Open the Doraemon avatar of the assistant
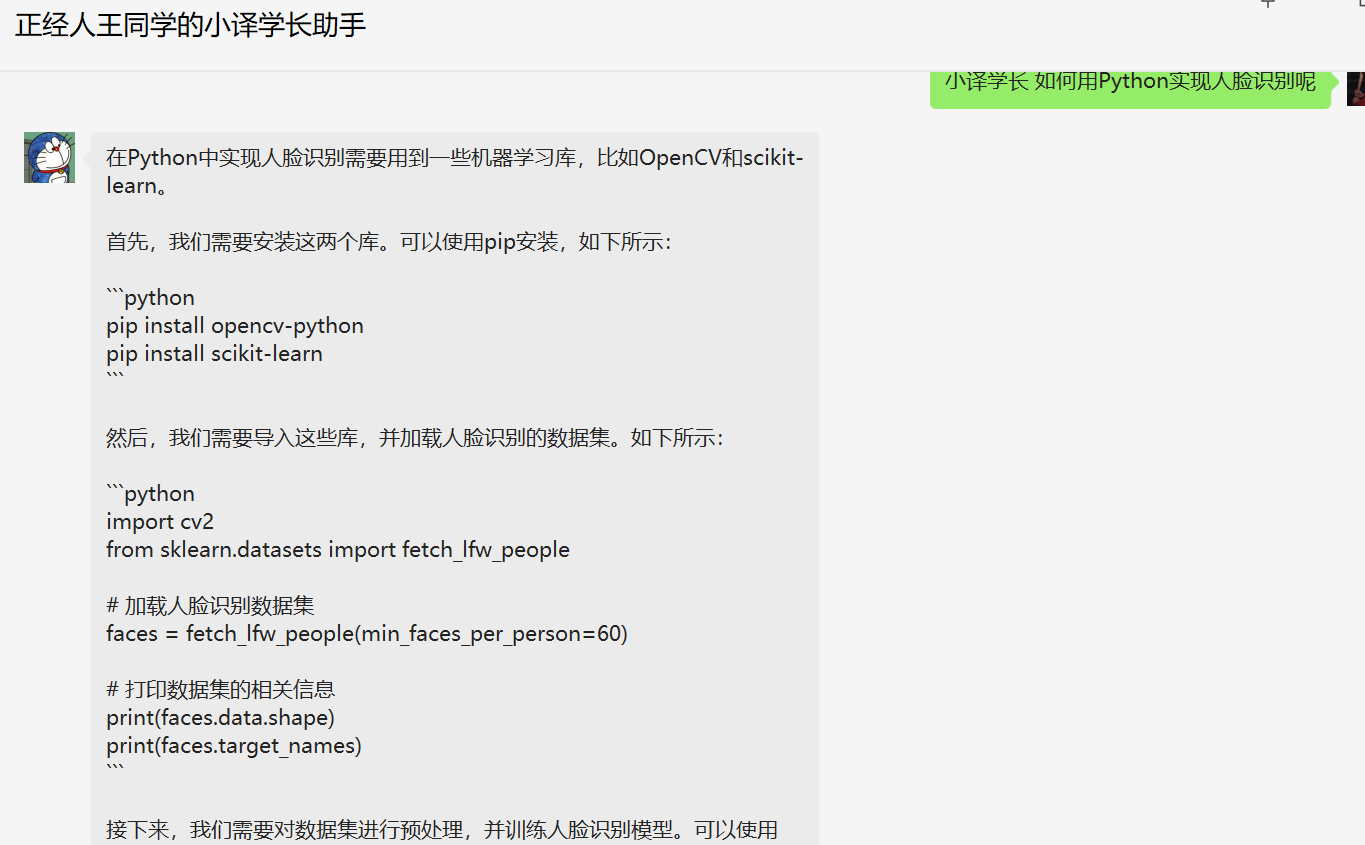Viewport: 1365px width, 845px height. click(x=49, y=157)
